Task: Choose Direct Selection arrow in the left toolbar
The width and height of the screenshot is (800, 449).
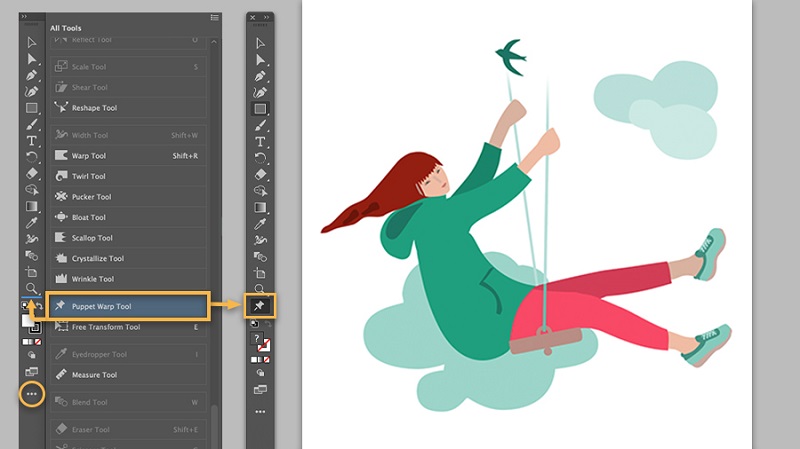Action: tap(32, 59)
